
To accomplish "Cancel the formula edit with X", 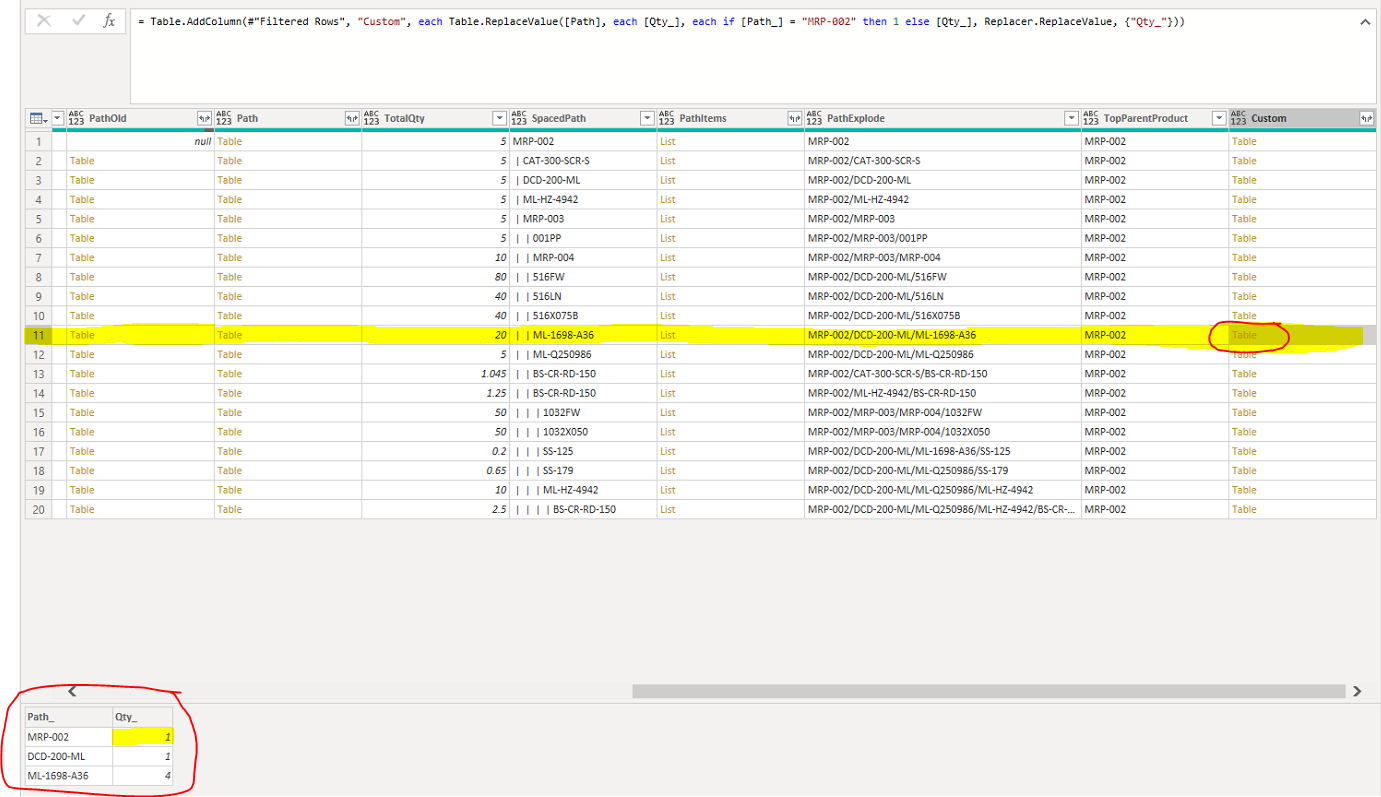I will [44, 21].
